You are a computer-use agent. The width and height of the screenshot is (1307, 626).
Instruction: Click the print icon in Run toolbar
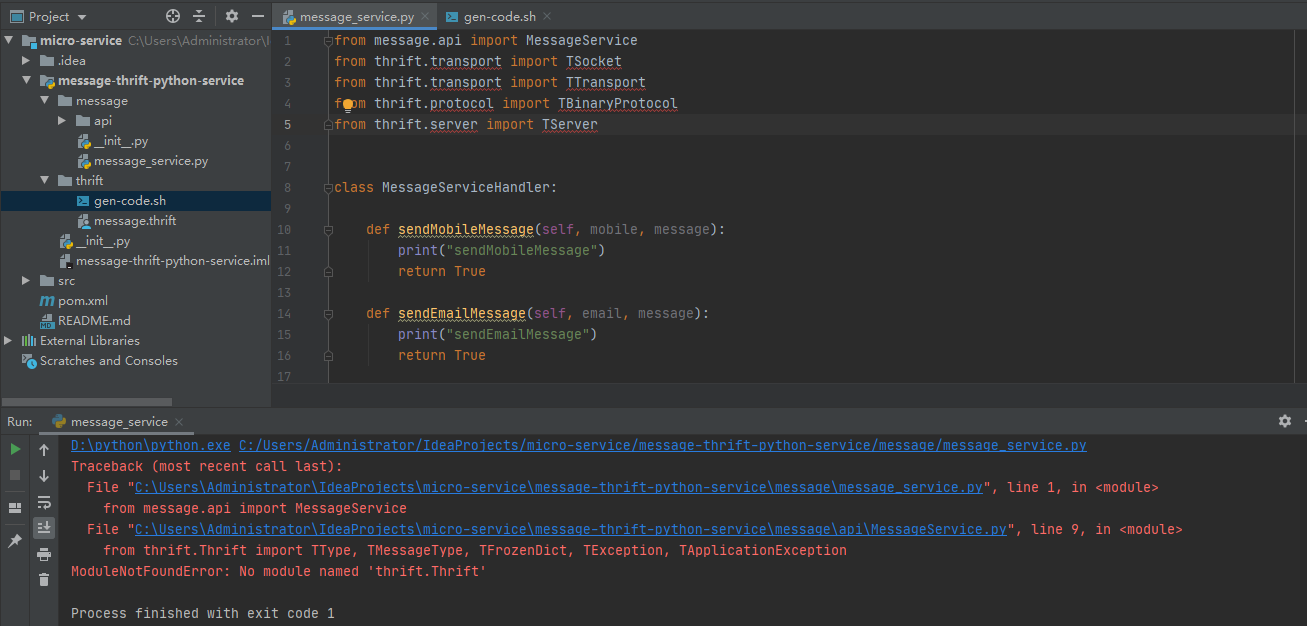(x=44, y=554)
